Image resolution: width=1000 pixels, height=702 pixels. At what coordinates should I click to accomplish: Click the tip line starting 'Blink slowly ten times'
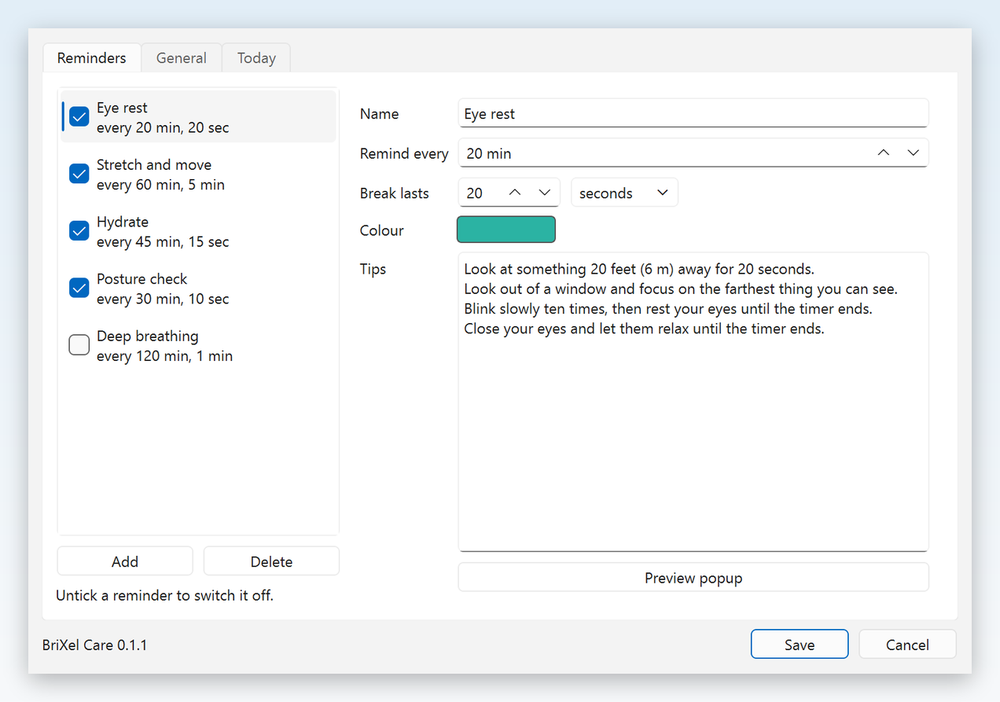[668, 309]
